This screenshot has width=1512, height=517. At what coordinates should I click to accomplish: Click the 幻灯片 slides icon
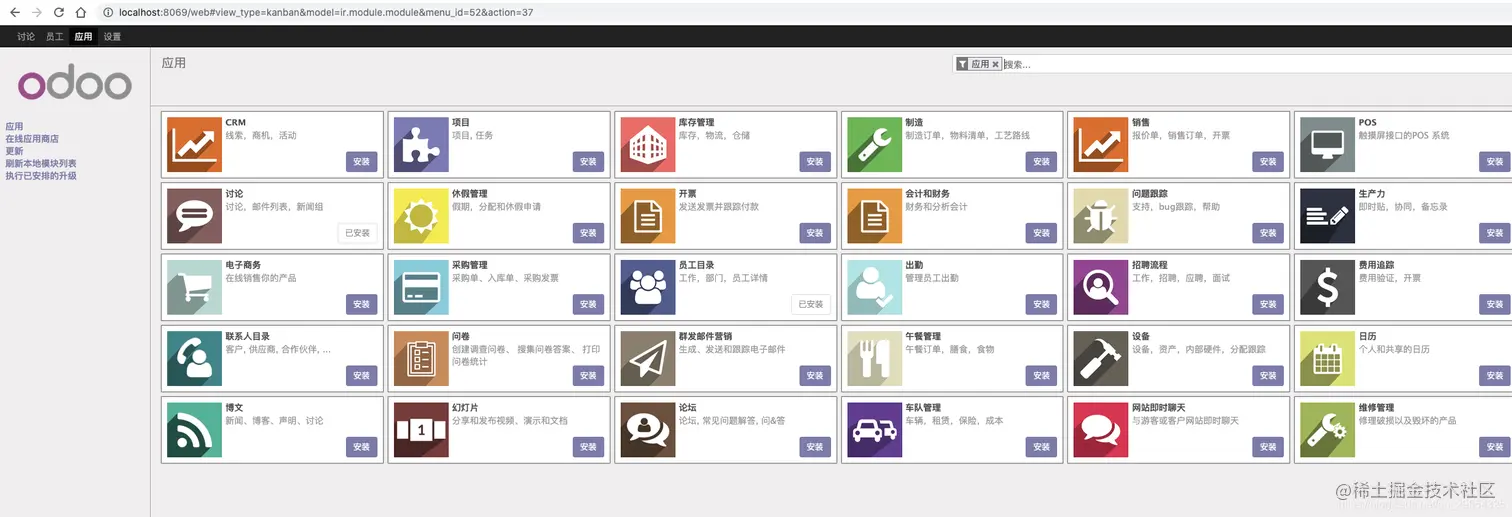pyautogui.click(x=421, y=430)
